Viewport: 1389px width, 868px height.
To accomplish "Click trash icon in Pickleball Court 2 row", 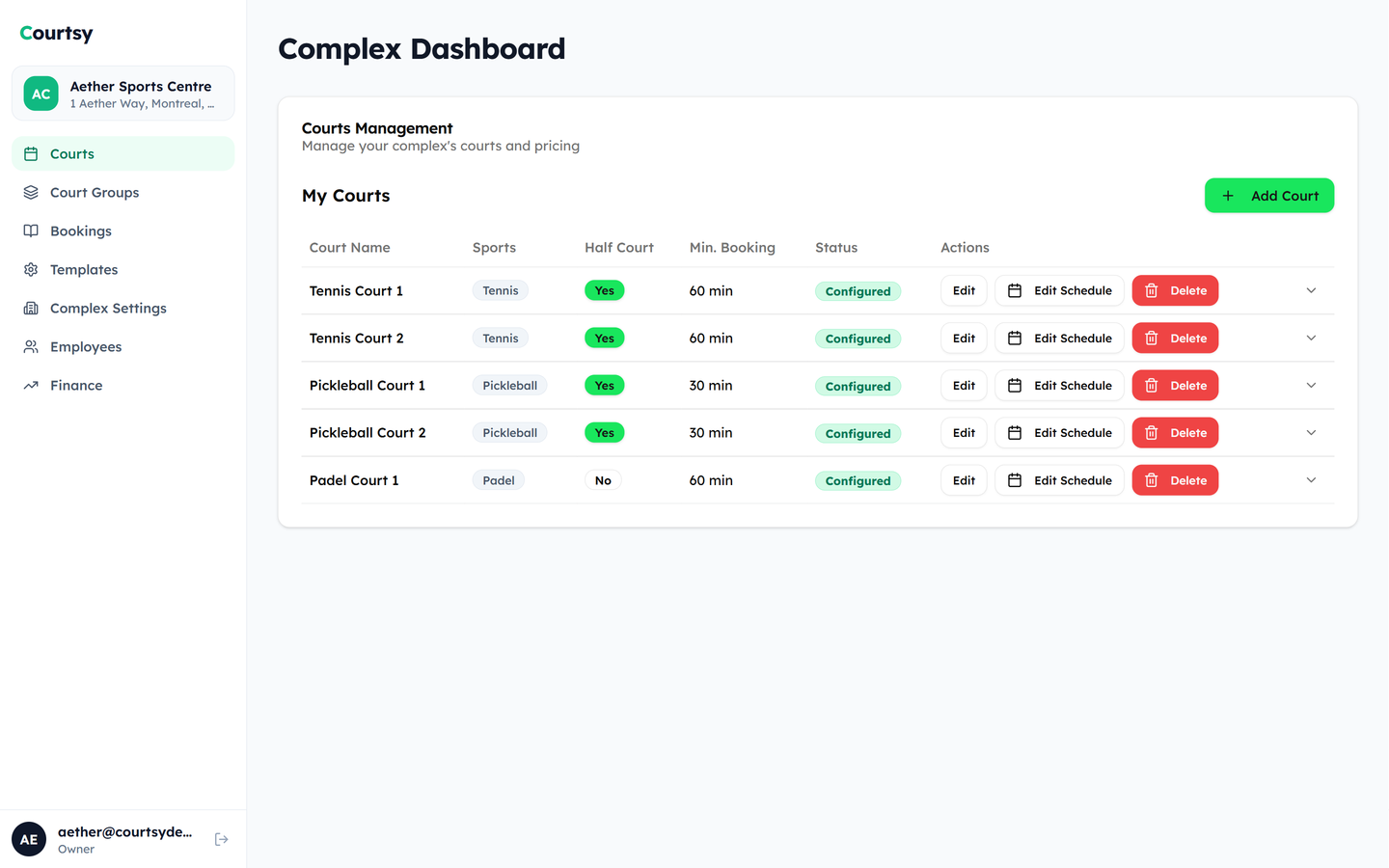I will [1152, 433].
